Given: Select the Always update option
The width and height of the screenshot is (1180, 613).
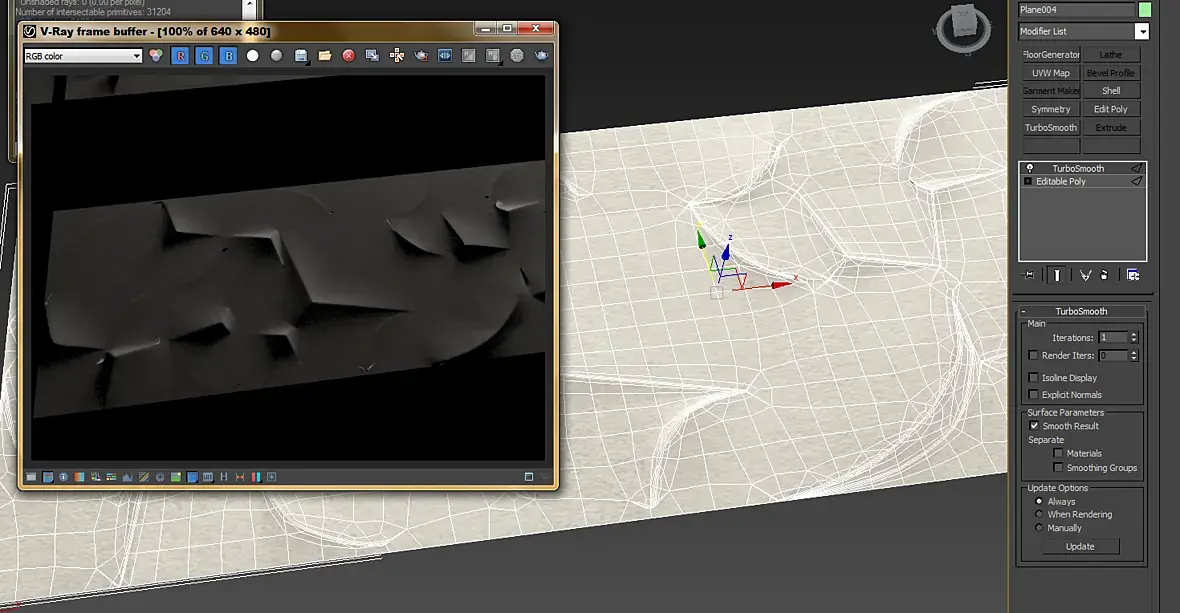Looking at the screenshot, I should pyautogui.click(x=1039, y=501).
